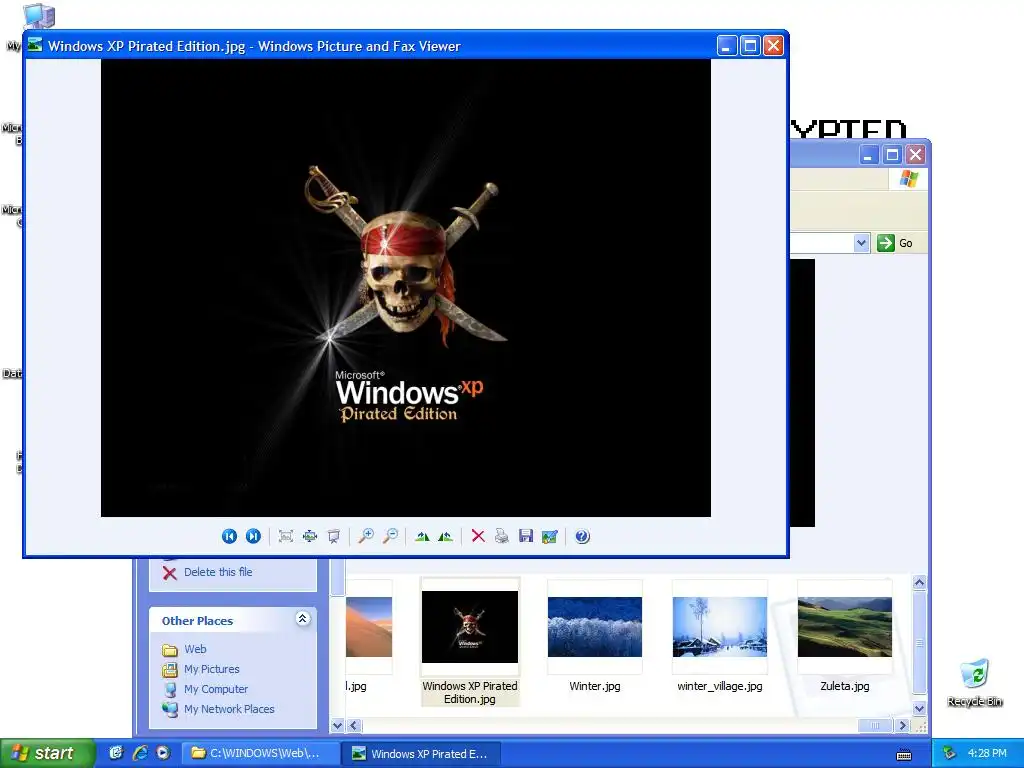
Task: Click horizontal scrollbar right arrow
Action: click(903, 725)
